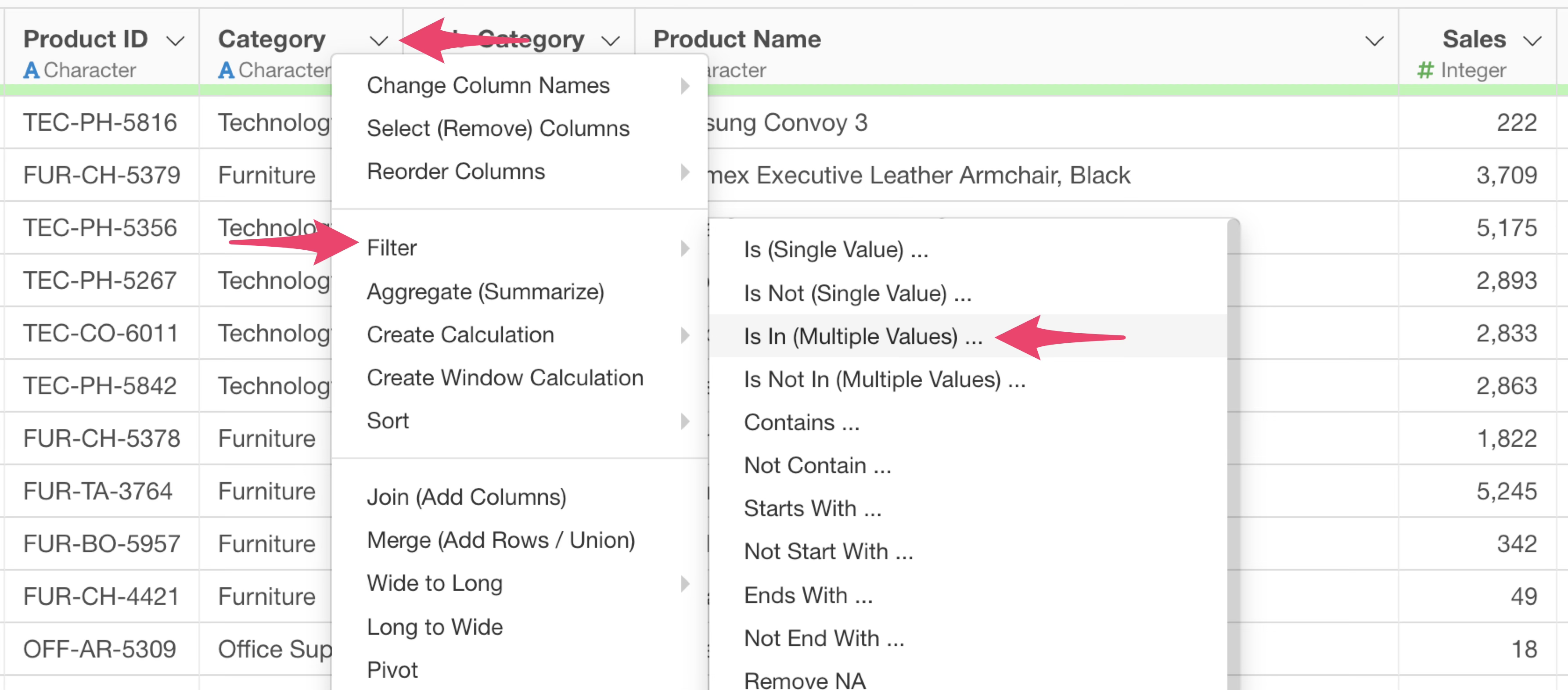Open the Product Name column dropdown chevron
Screen dimensions: 1568x690
(x=1374, y=41)
